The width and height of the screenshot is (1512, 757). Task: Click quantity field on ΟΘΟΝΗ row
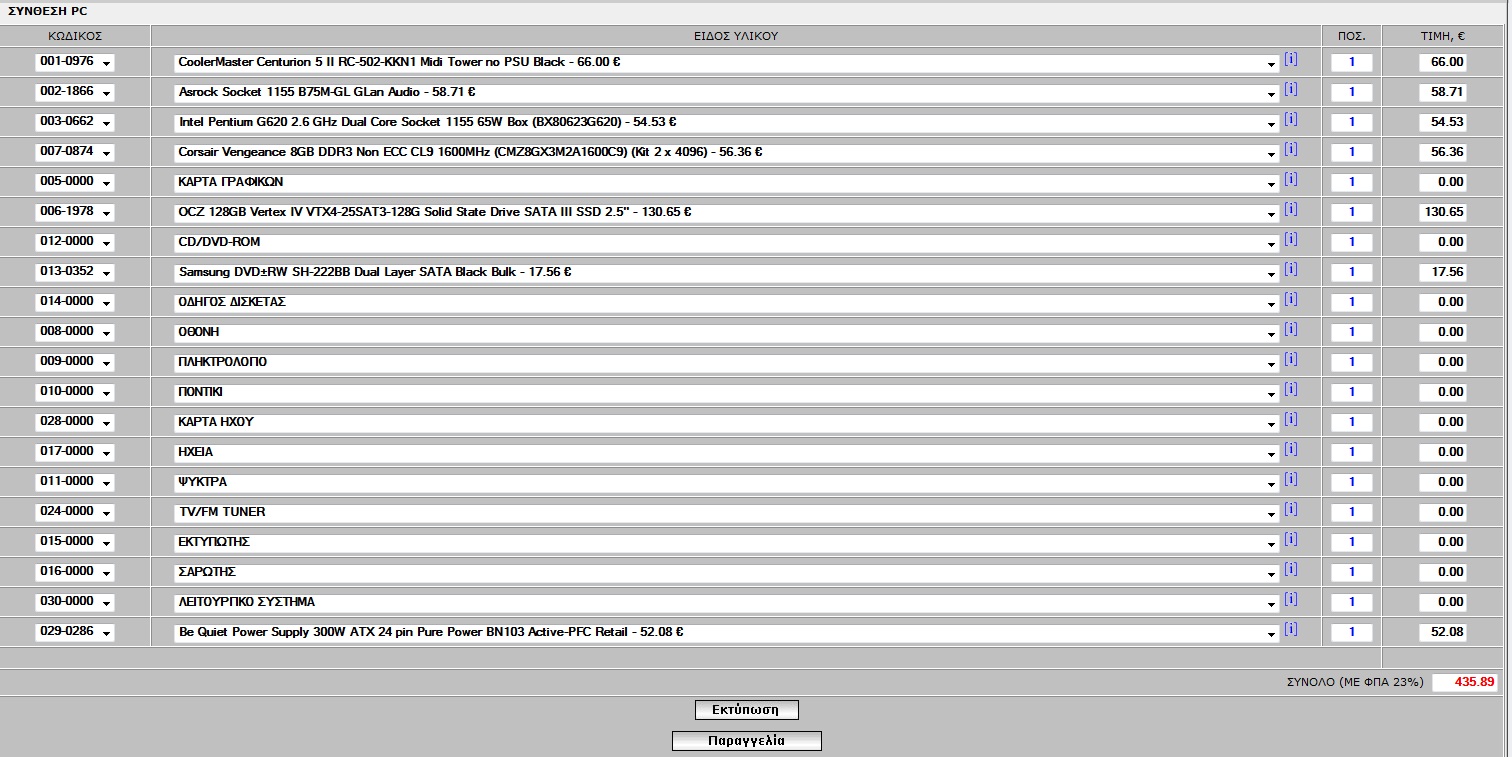tap(1352, 332)
